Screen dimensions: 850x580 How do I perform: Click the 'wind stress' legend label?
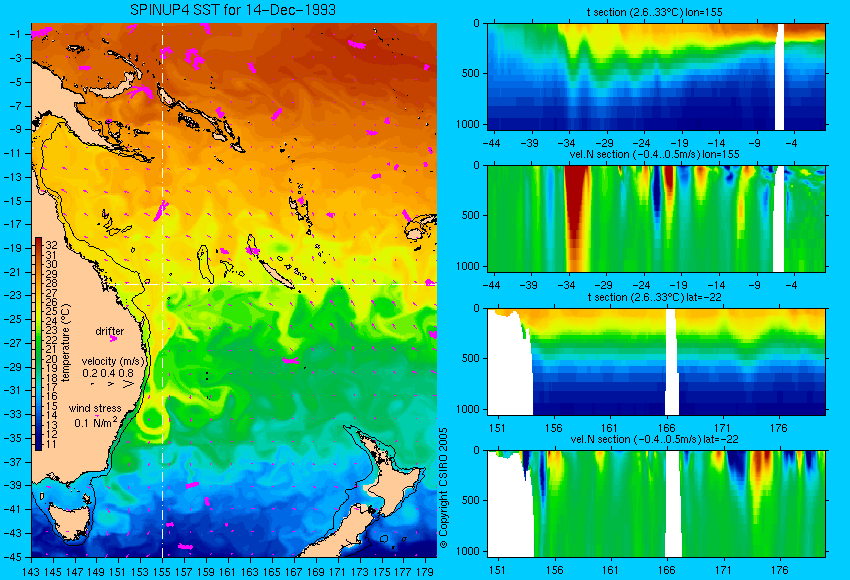(95, 408)
